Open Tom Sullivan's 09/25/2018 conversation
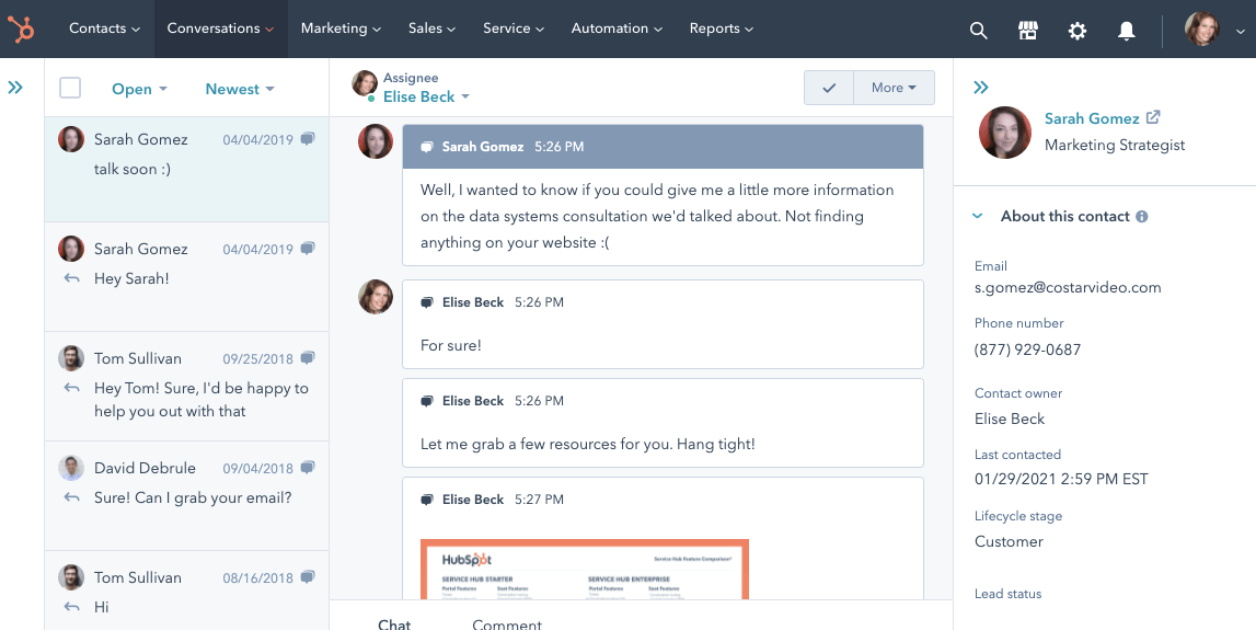This screenshot has height=630, width=1256. click(x=187, y=386)
